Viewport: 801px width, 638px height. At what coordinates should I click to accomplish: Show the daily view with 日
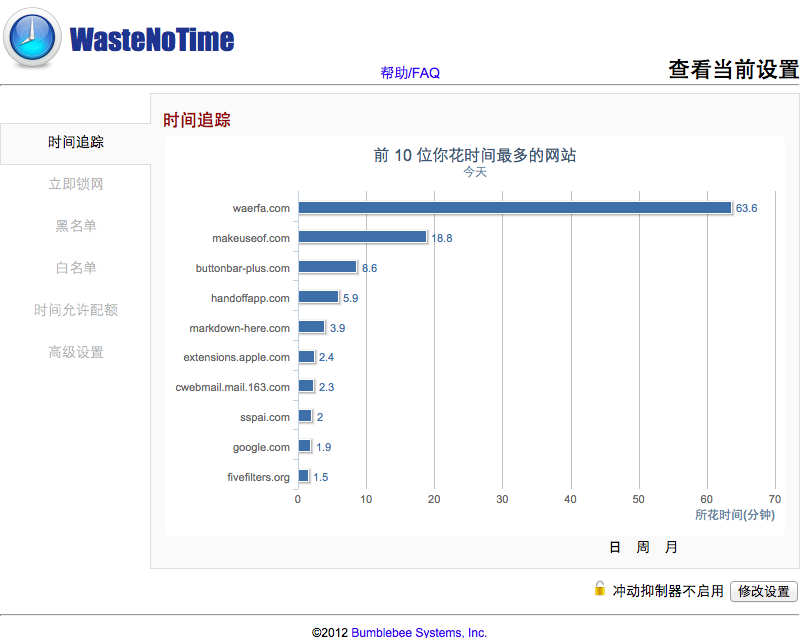pyautogui.click(x=615, y=548)
